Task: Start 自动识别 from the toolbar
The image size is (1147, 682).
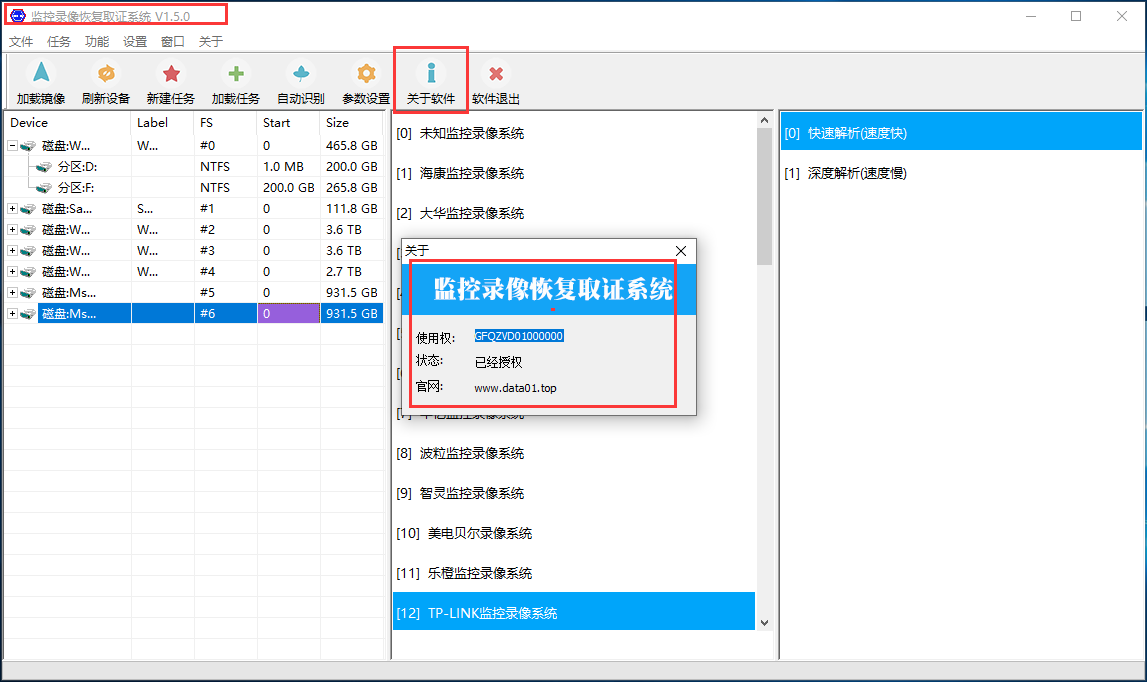Action: [x=300, y=75]
